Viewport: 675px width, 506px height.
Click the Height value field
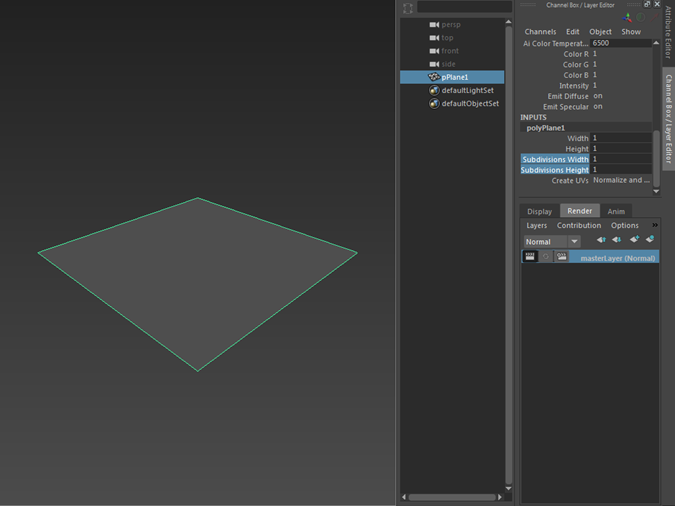(x=620, y=149)
